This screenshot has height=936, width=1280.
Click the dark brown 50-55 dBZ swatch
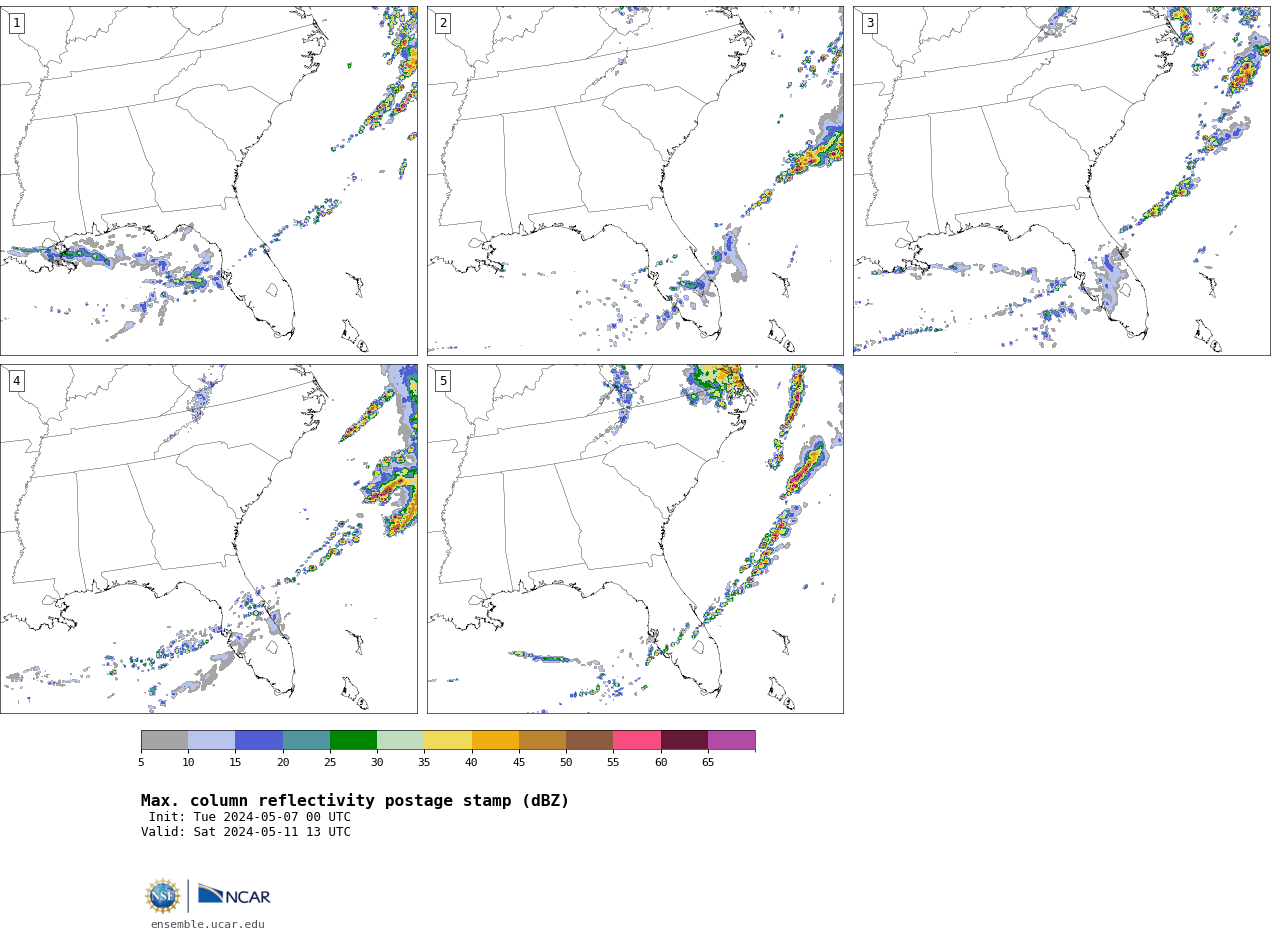[590, 740]
